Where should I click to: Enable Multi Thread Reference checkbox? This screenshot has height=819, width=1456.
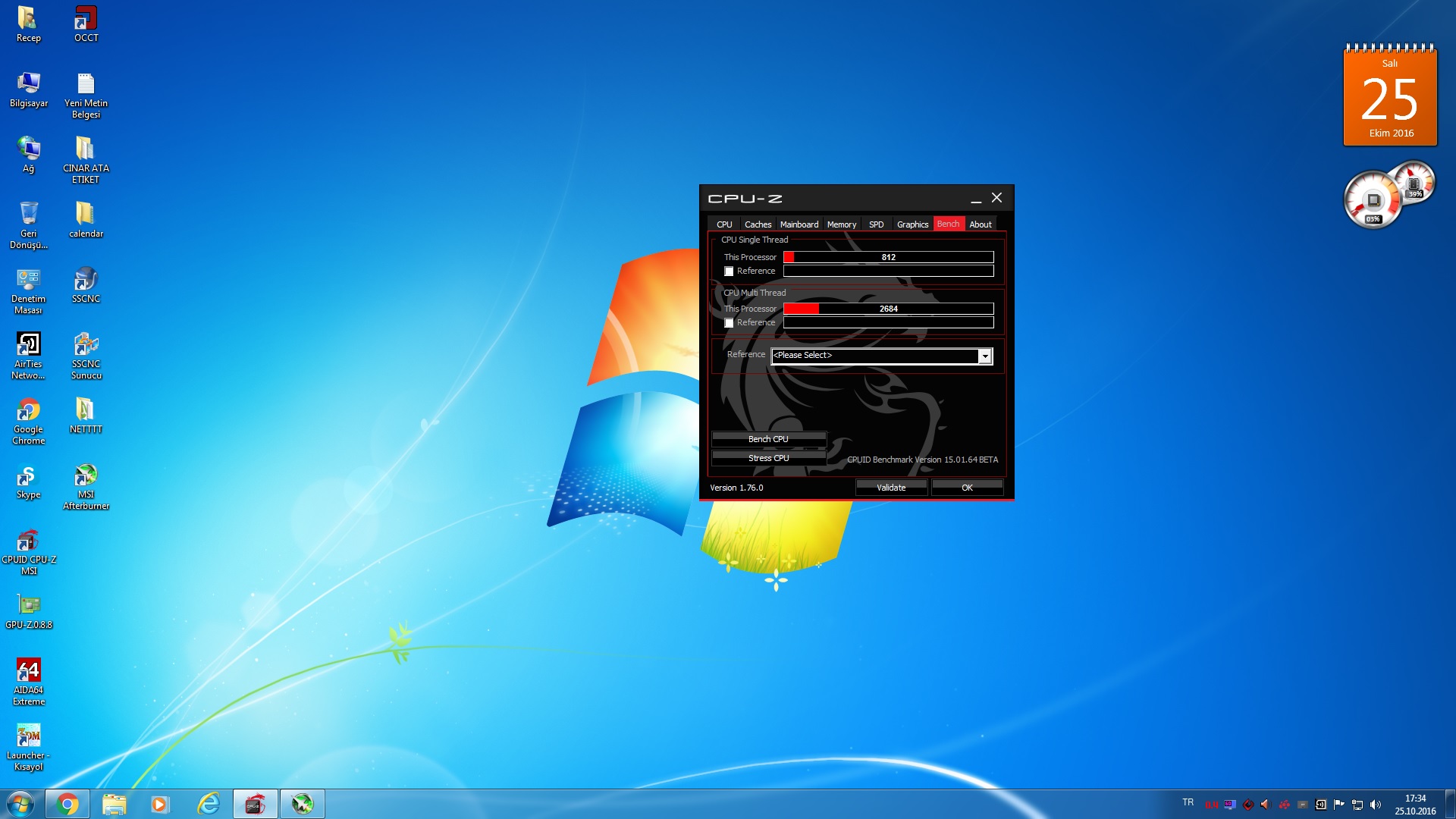tap(729, 323)
